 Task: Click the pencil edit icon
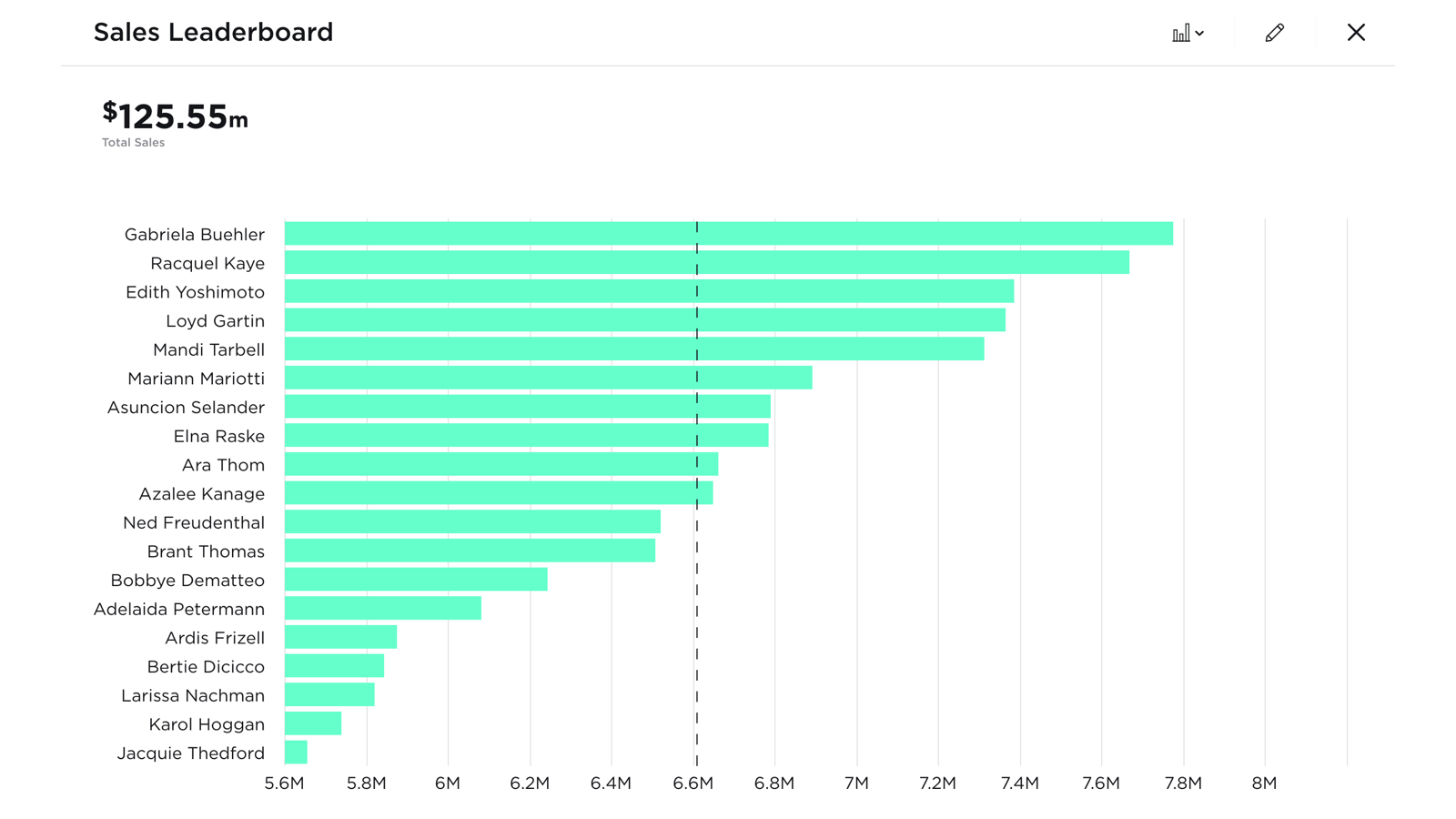pyautogui.click(x=1274, y=34)
